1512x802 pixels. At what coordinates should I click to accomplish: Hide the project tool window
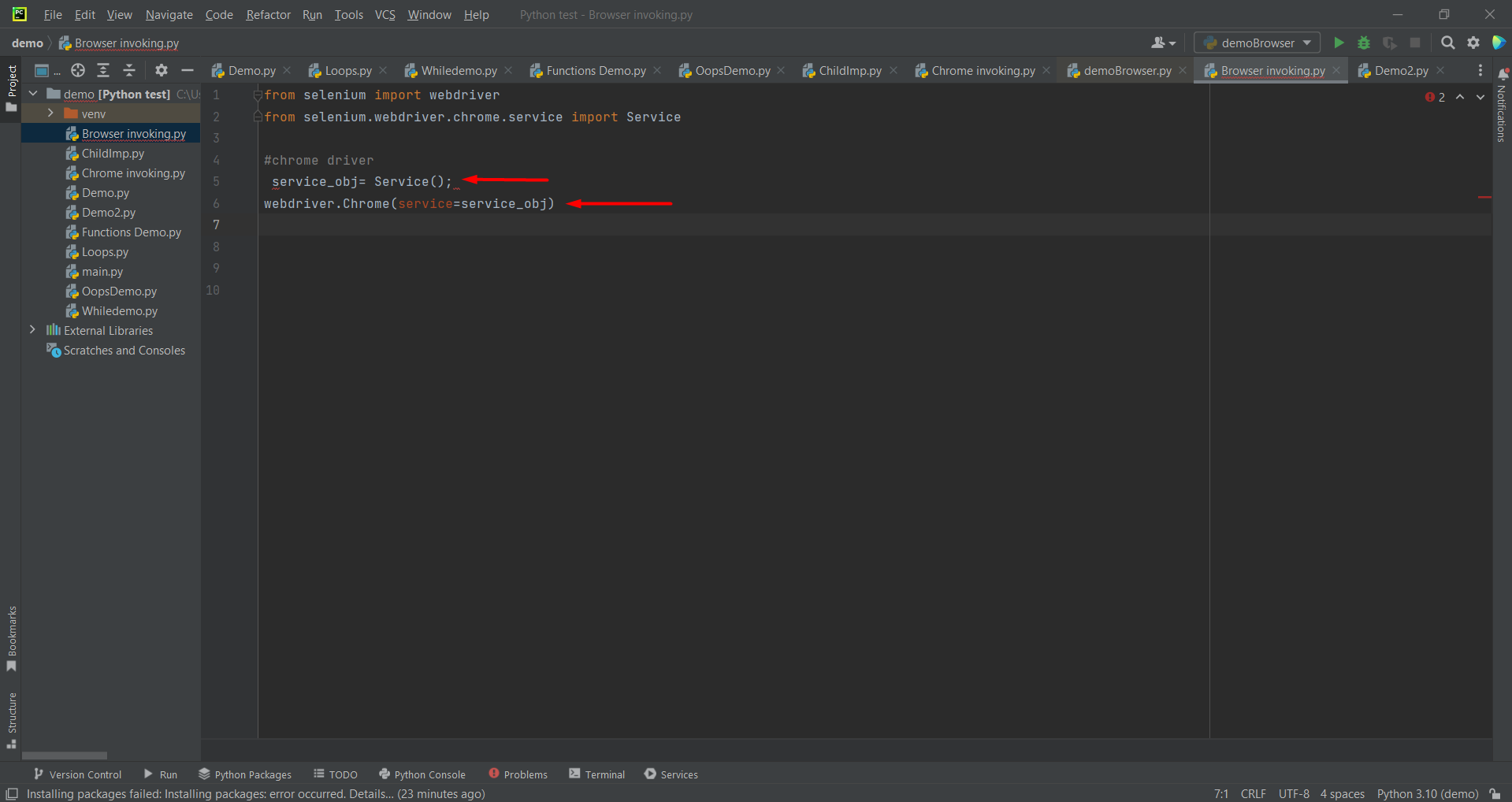(x=188, y=70)
